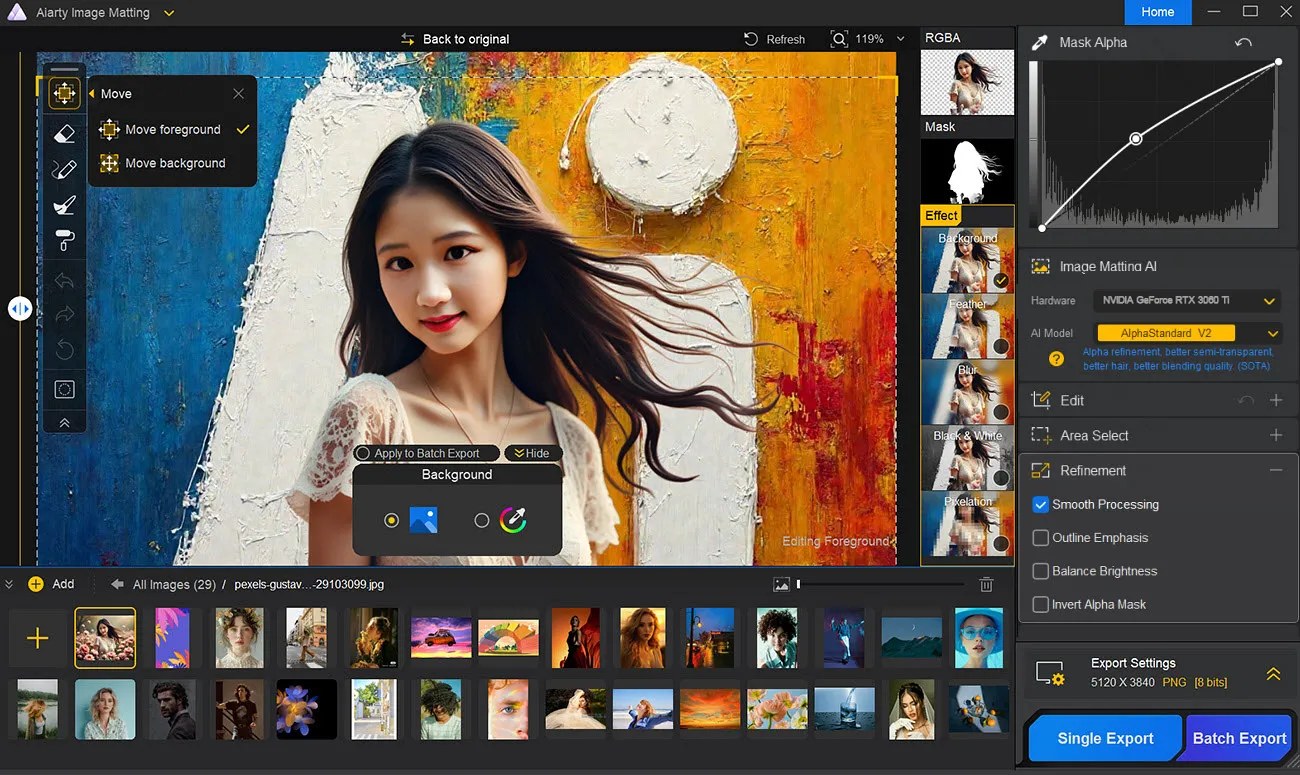Select the Pen edge-drawing tool
This screenshot has width=1300, height=775.
click(x=64, y=168)
